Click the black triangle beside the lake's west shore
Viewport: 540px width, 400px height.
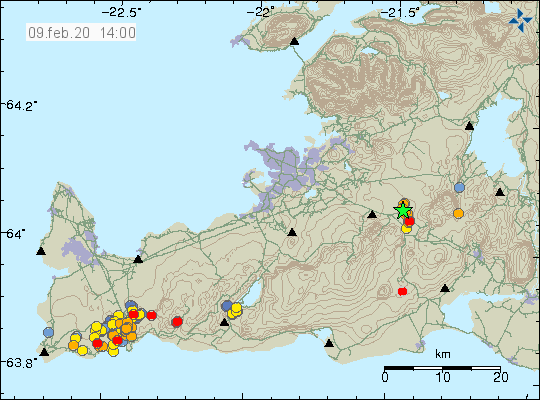(469, 126)
